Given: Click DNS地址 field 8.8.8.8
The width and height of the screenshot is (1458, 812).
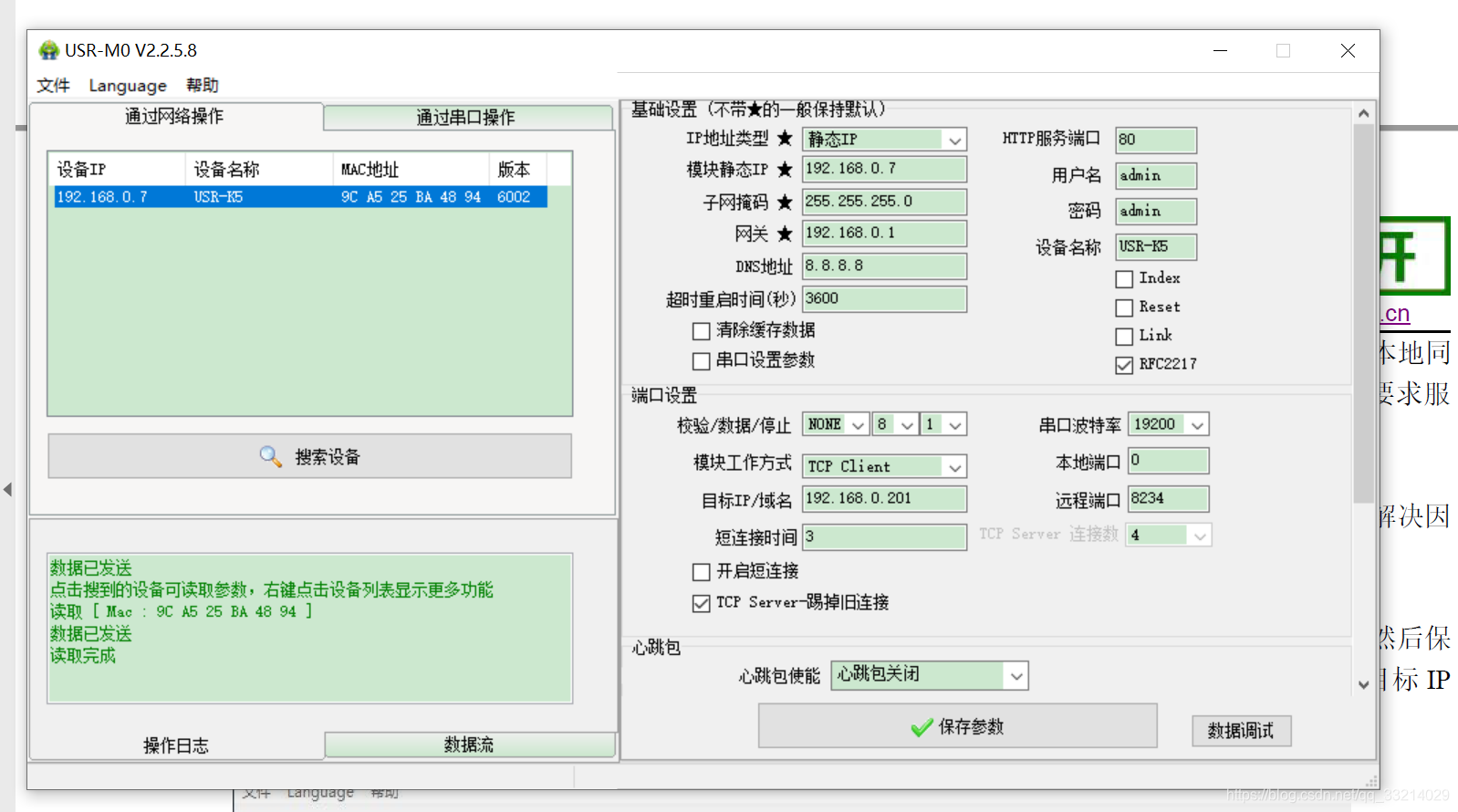Looking at the screenshot, I should pos(884,266).
